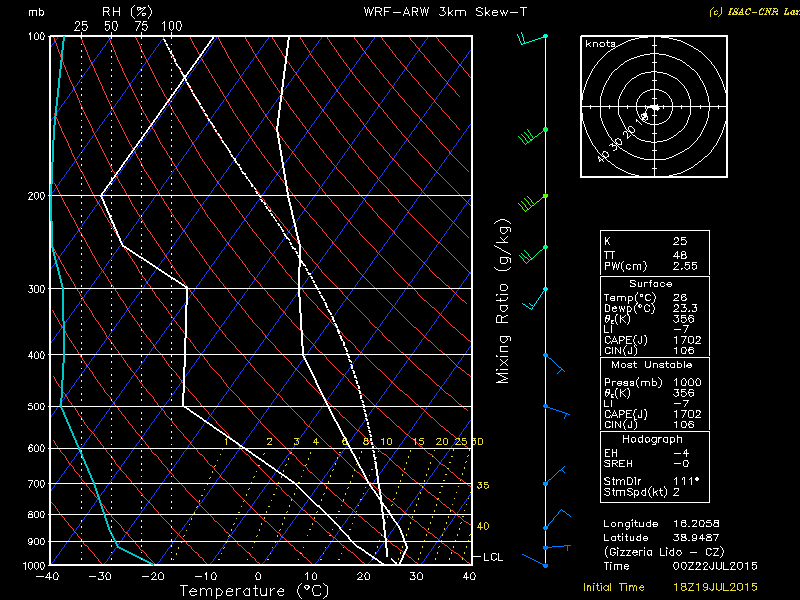Click the EH value -4
The height and width of the screenshot is (600, 800).
681,453
